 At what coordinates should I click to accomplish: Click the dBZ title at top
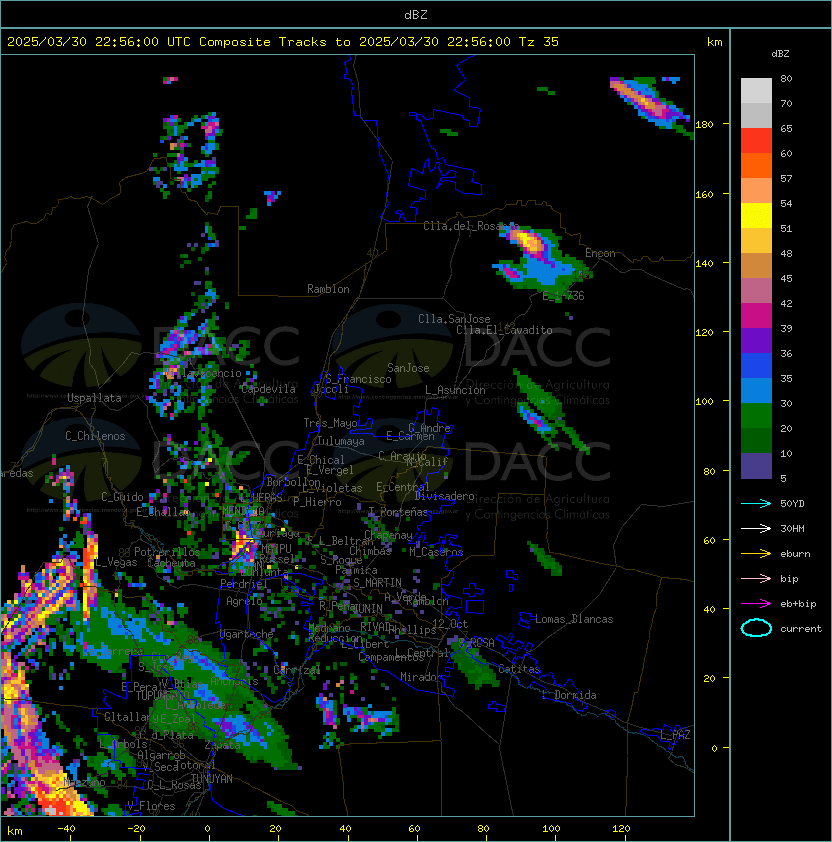(416, 14)
